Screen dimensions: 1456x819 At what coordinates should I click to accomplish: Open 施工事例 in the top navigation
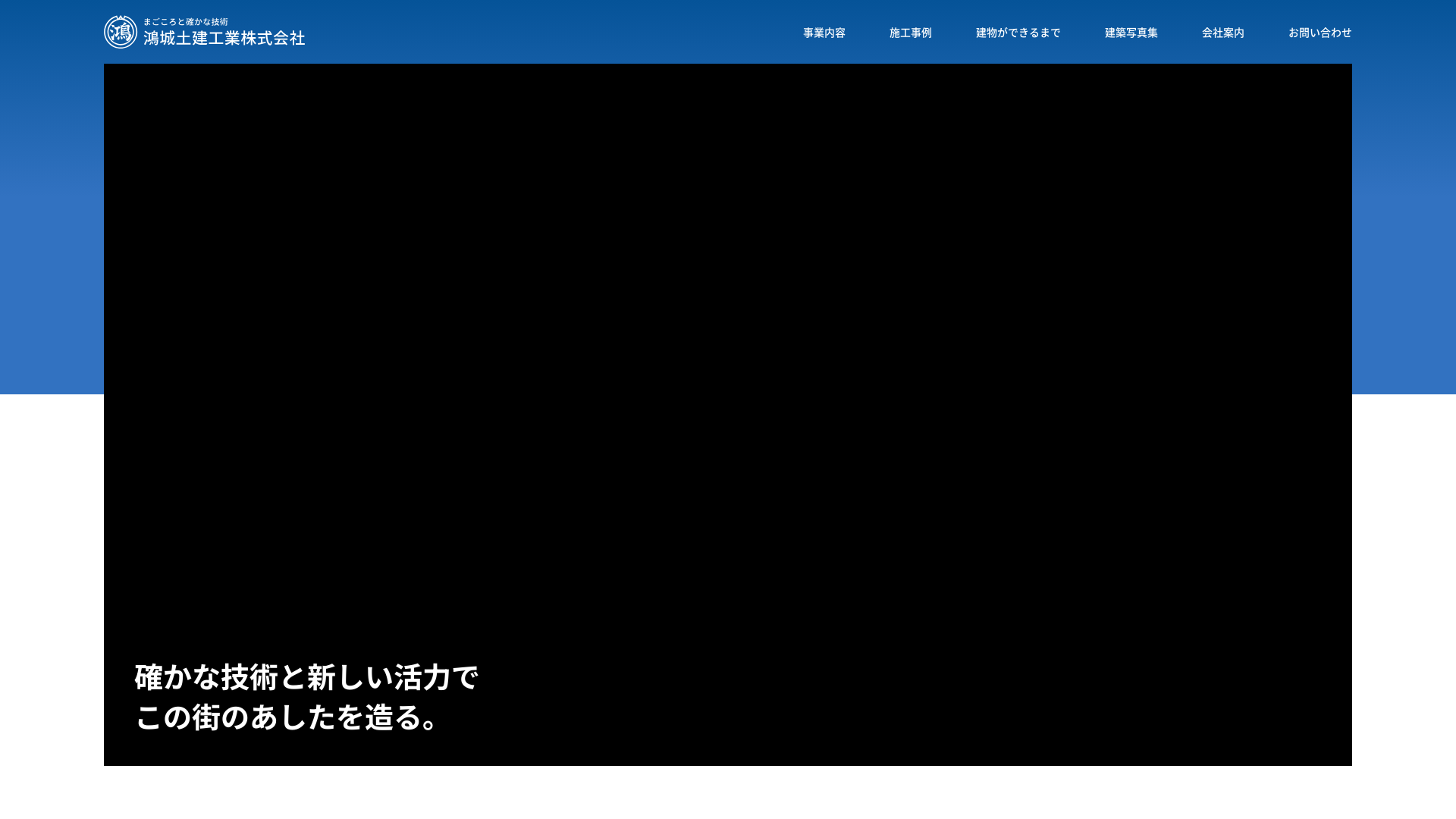click(909, 33)
